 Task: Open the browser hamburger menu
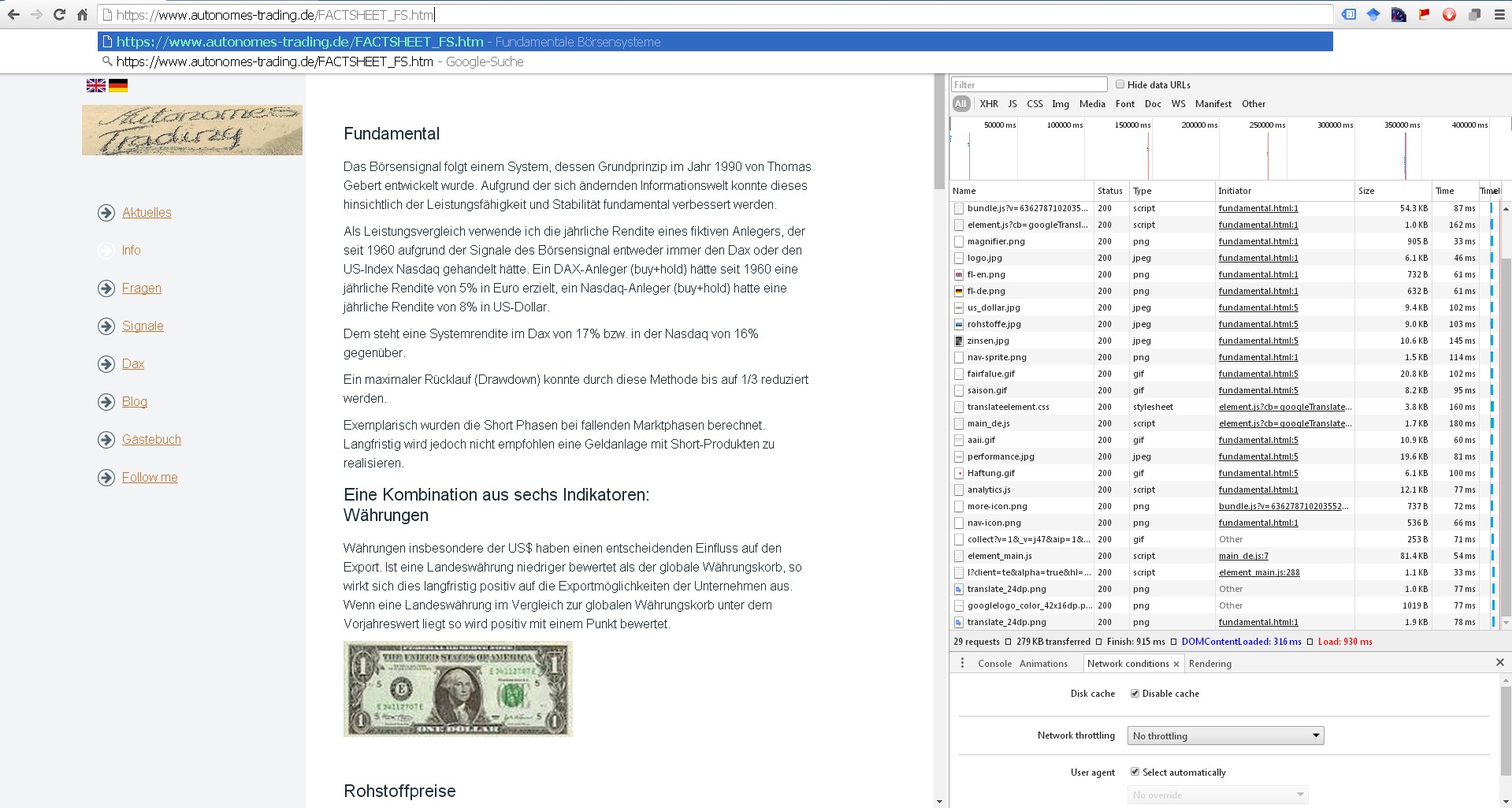click(1499, 14)
